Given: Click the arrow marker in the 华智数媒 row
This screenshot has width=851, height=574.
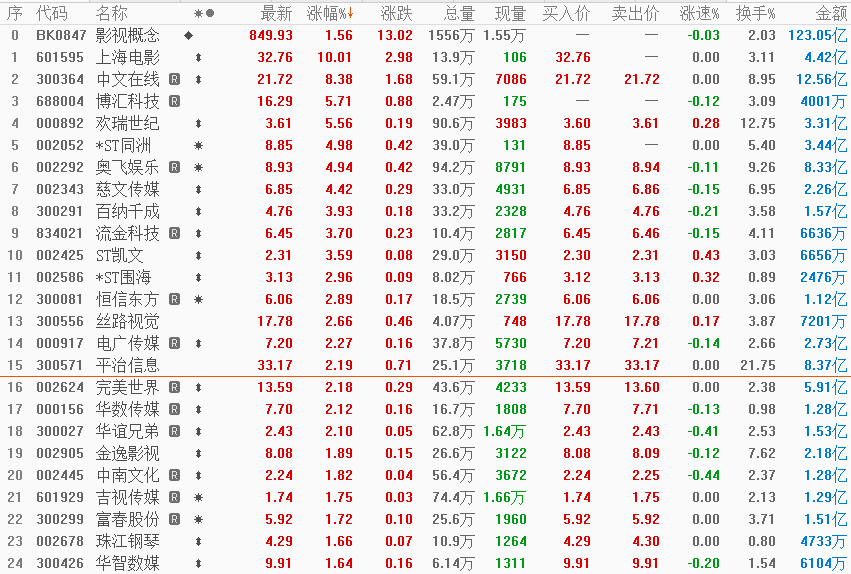Looking at the screenshot, I should click(x=198, y=563).
